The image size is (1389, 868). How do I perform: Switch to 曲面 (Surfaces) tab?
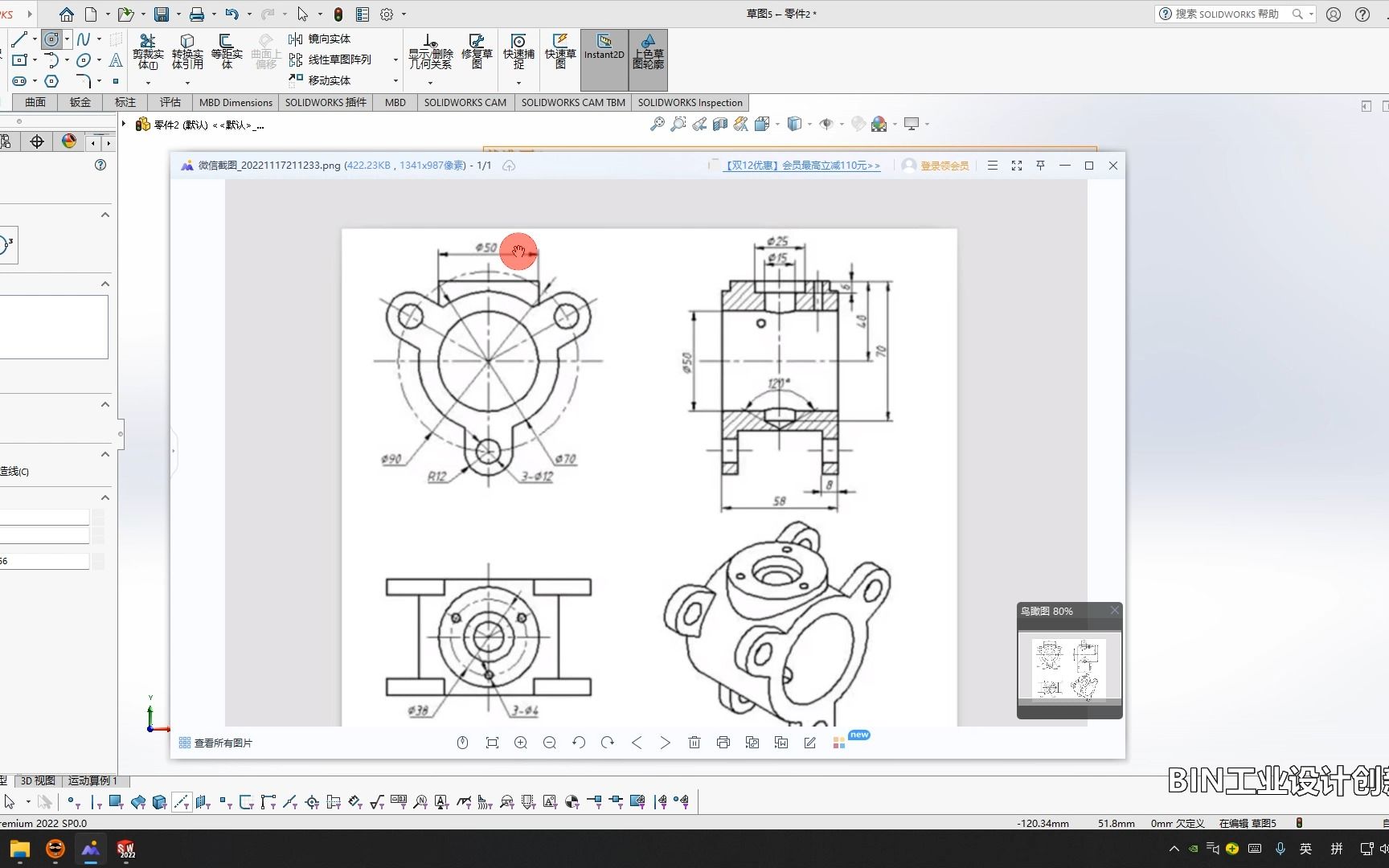tap(35, 102)
